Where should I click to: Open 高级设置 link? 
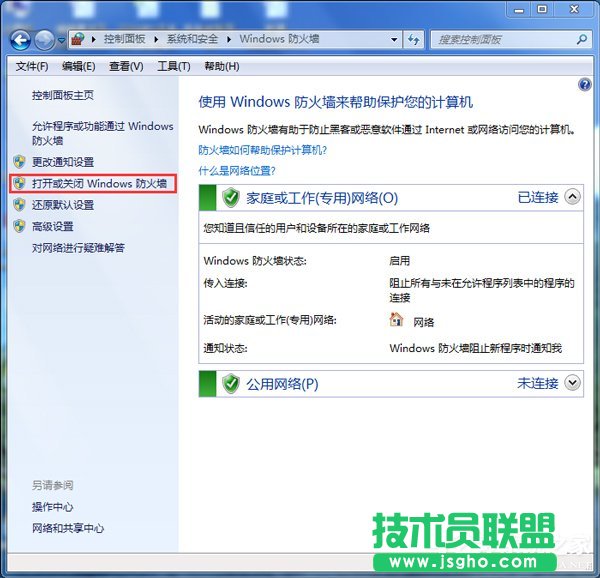pos(53,226)
